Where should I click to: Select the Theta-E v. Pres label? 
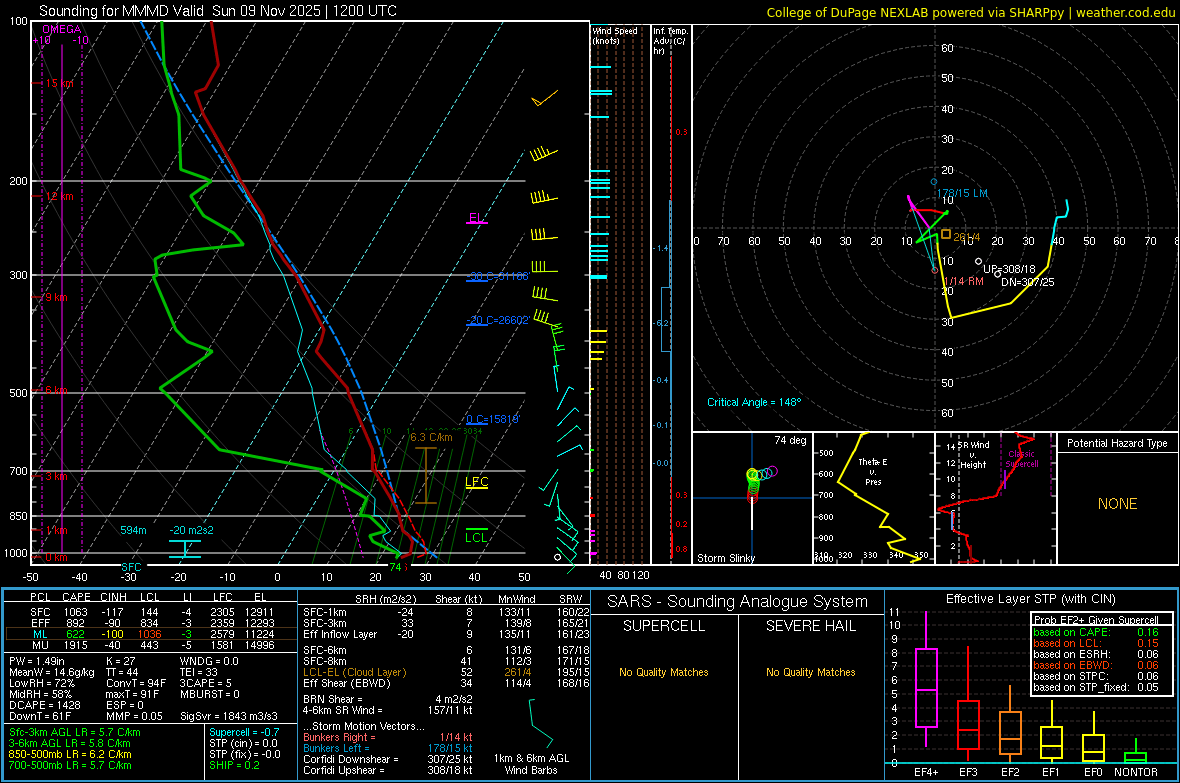[x=873, y=471]
